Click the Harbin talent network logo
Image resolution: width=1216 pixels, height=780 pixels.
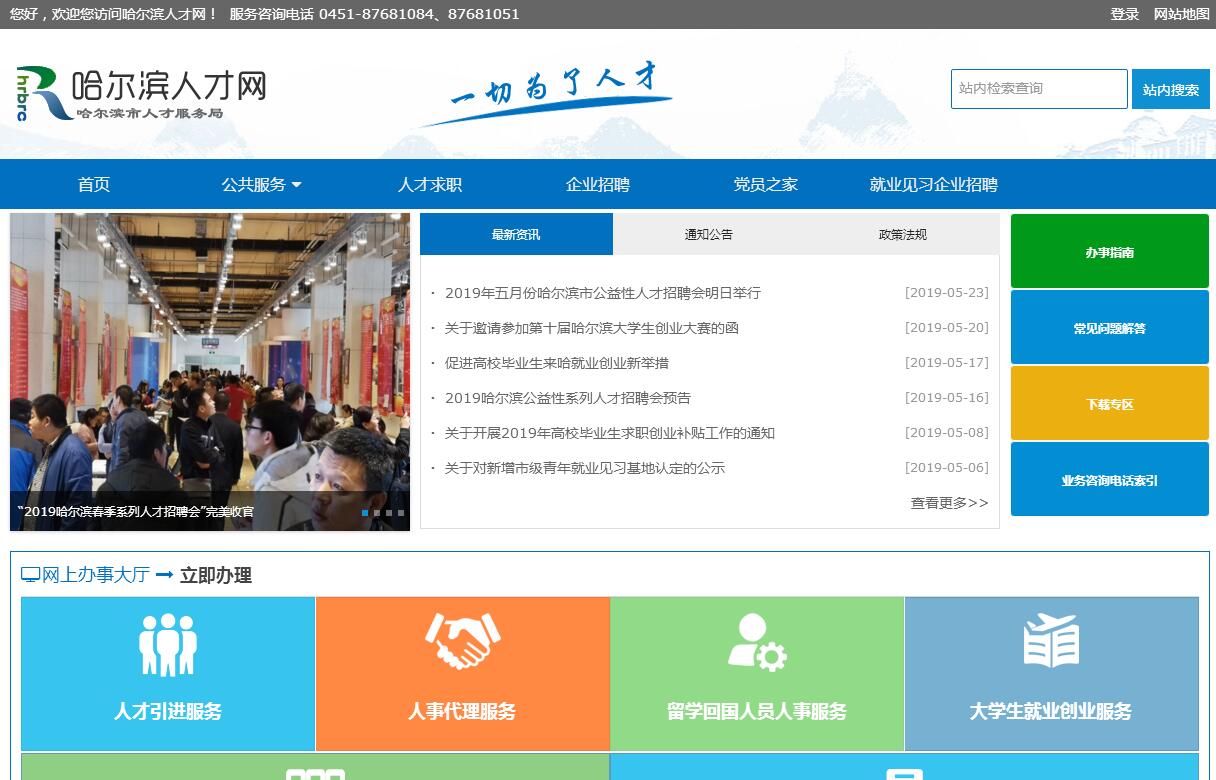[x=142, y=94]
